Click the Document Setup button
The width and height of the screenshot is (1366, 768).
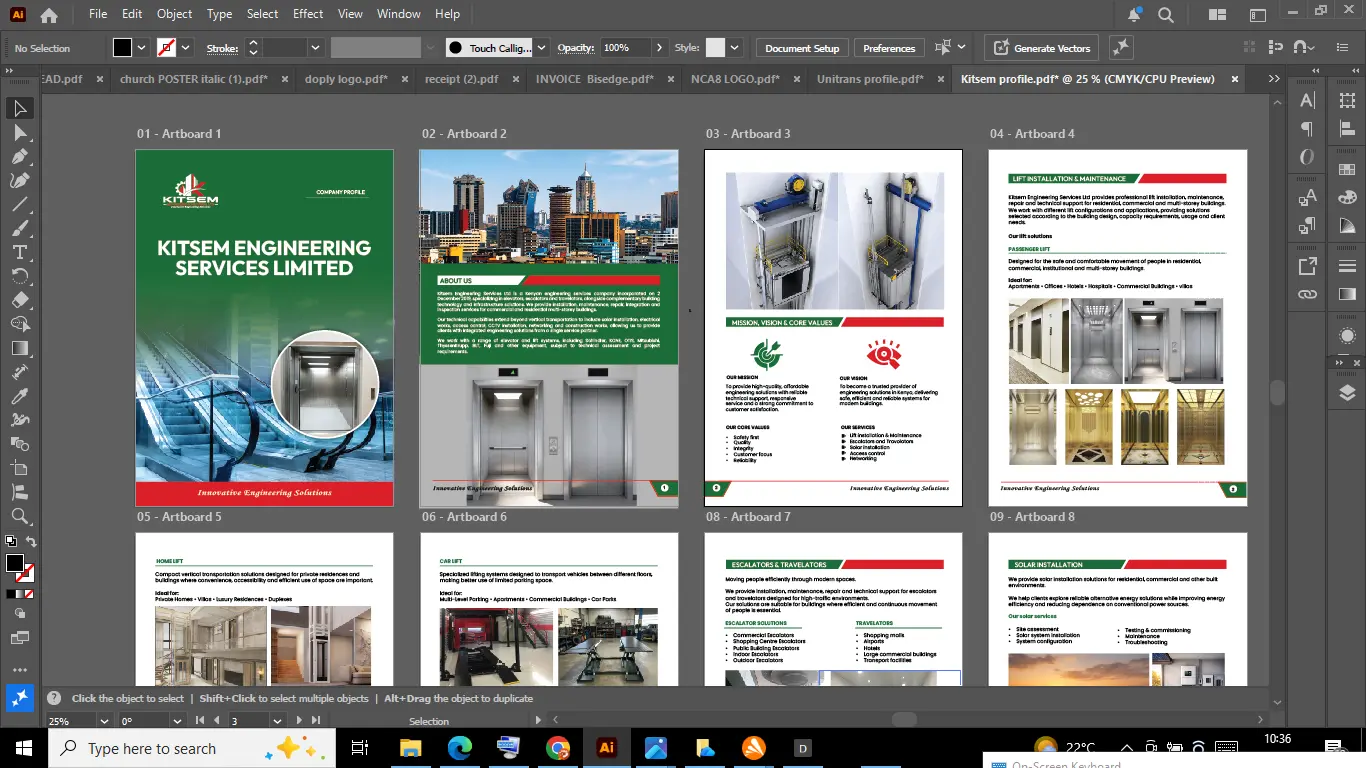click(802, 48)
